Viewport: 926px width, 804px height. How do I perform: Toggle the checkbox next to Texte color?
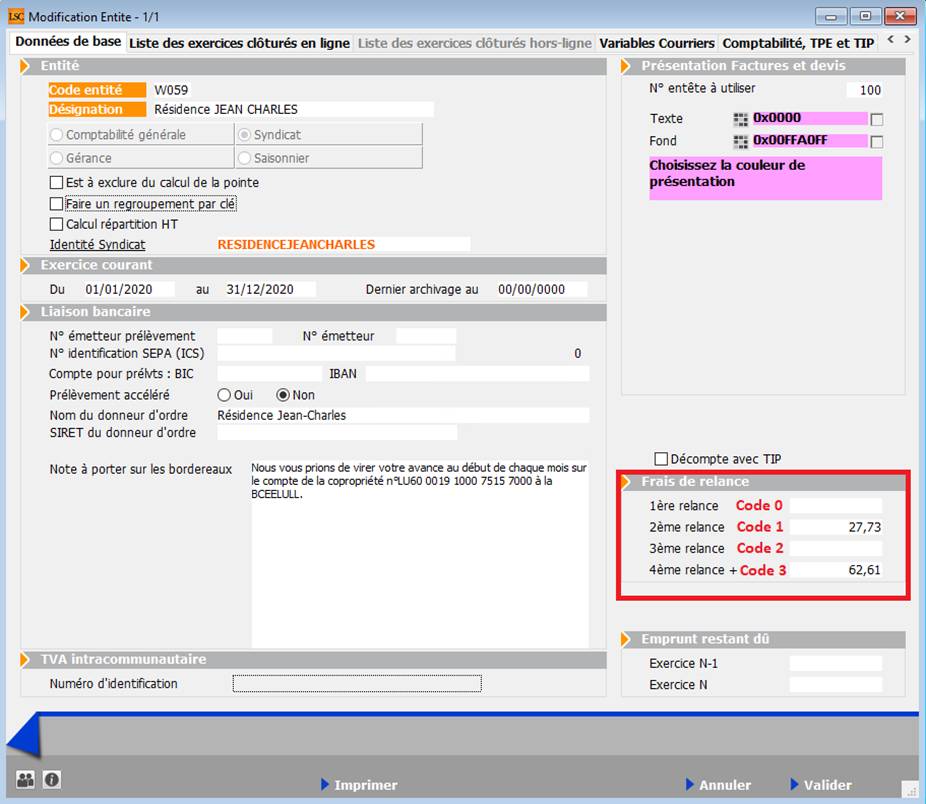[877, 120]
